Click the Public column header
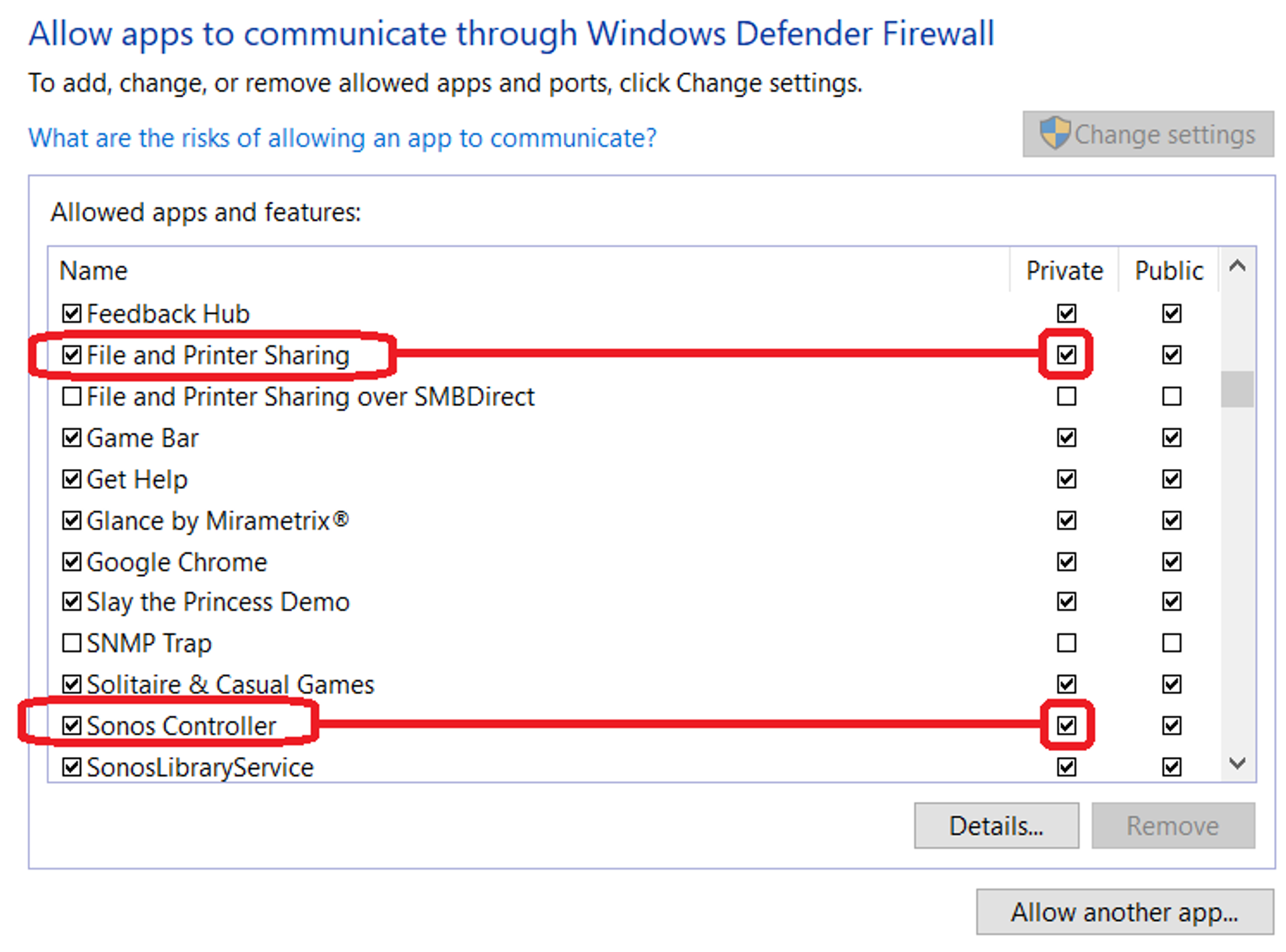The height and width of the screenshot is (952, 1286). click(1169, 271)
